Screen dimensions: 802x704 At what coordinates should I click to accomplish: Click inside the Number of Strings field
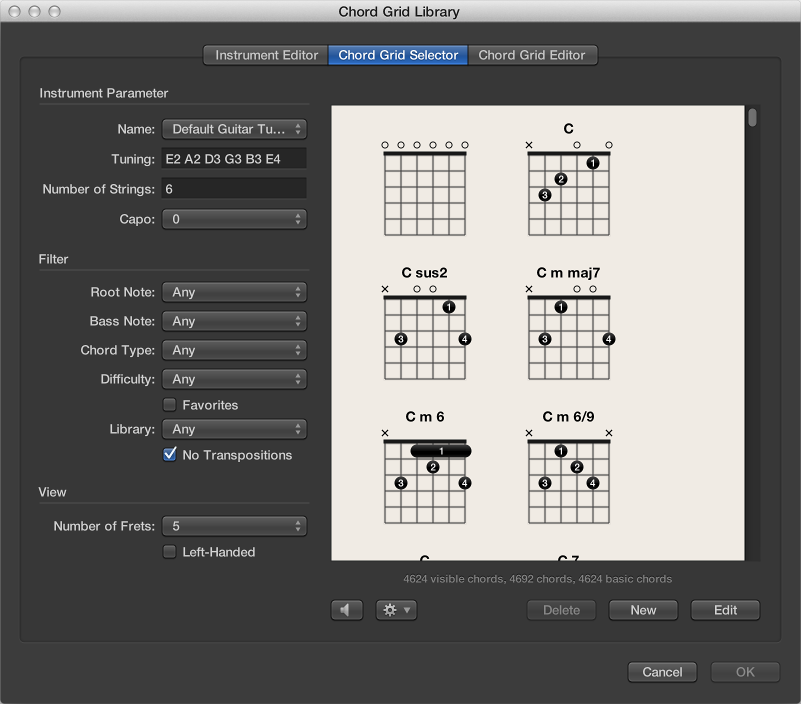[234, 189]
